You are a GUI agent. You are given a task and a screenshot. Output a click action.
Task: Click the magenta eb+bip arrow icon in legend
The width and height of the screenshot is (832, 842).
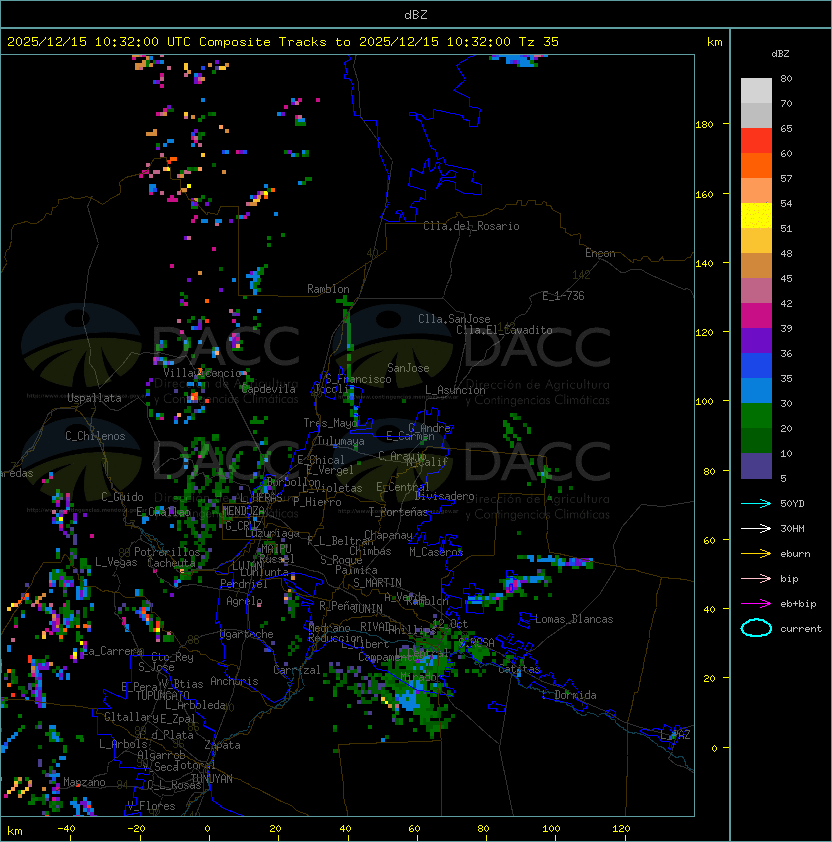click(756, 604)
